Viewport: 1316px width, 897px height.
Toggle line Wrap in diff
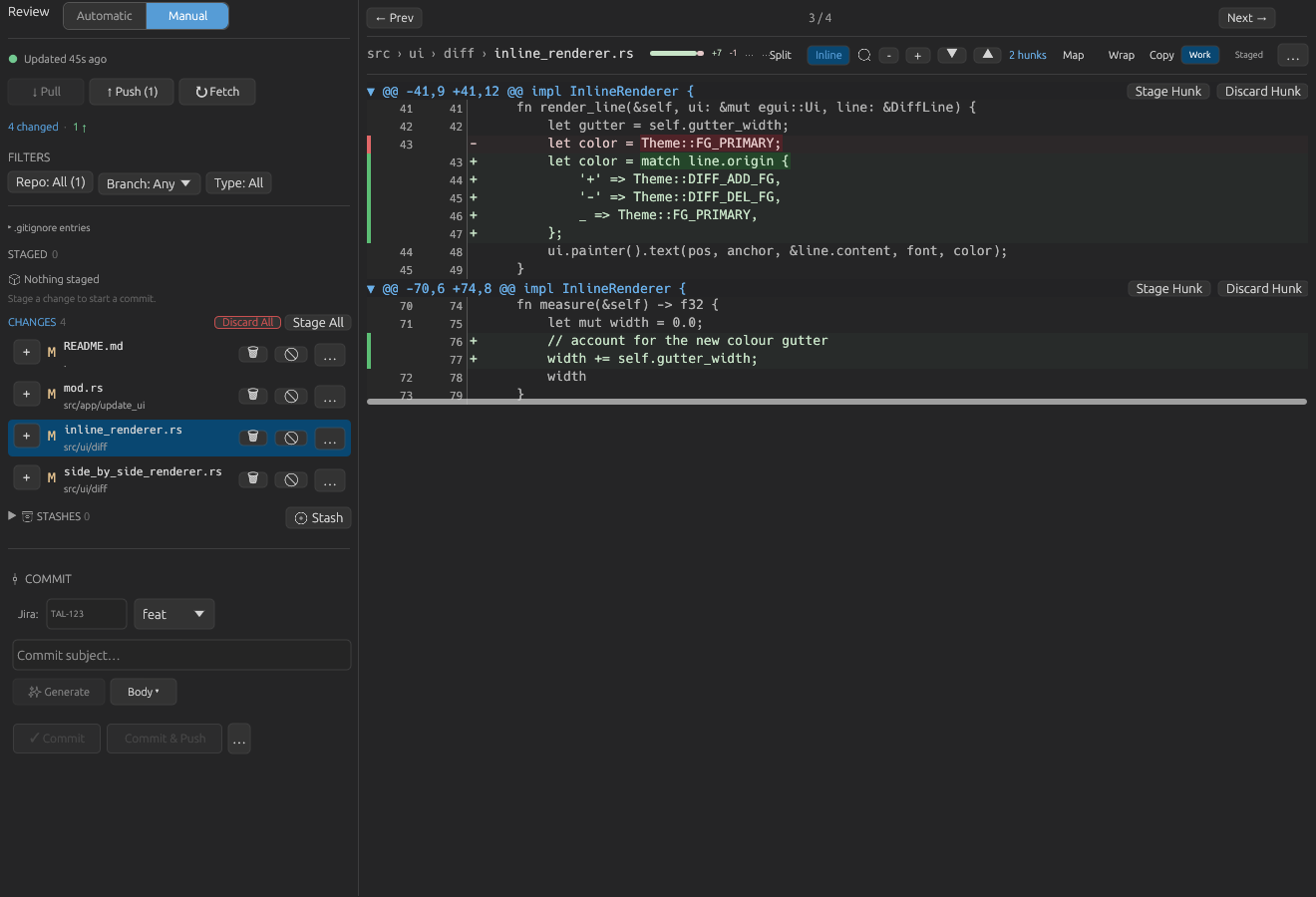[1122, 55]
